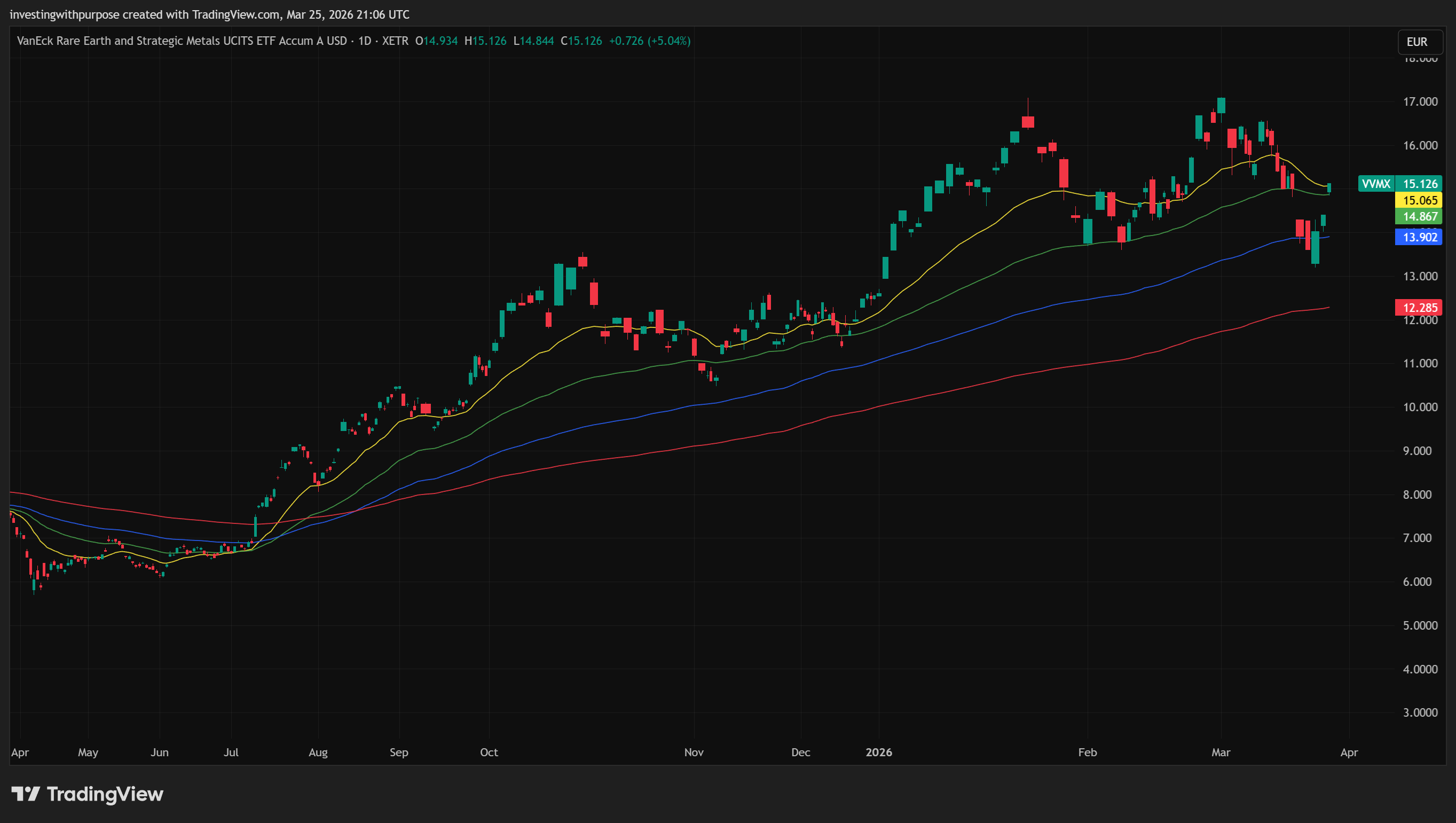This screenshot has height=823, width=1456.
Task: Click the 1D interval indicator in the legend
Action: 365,41
